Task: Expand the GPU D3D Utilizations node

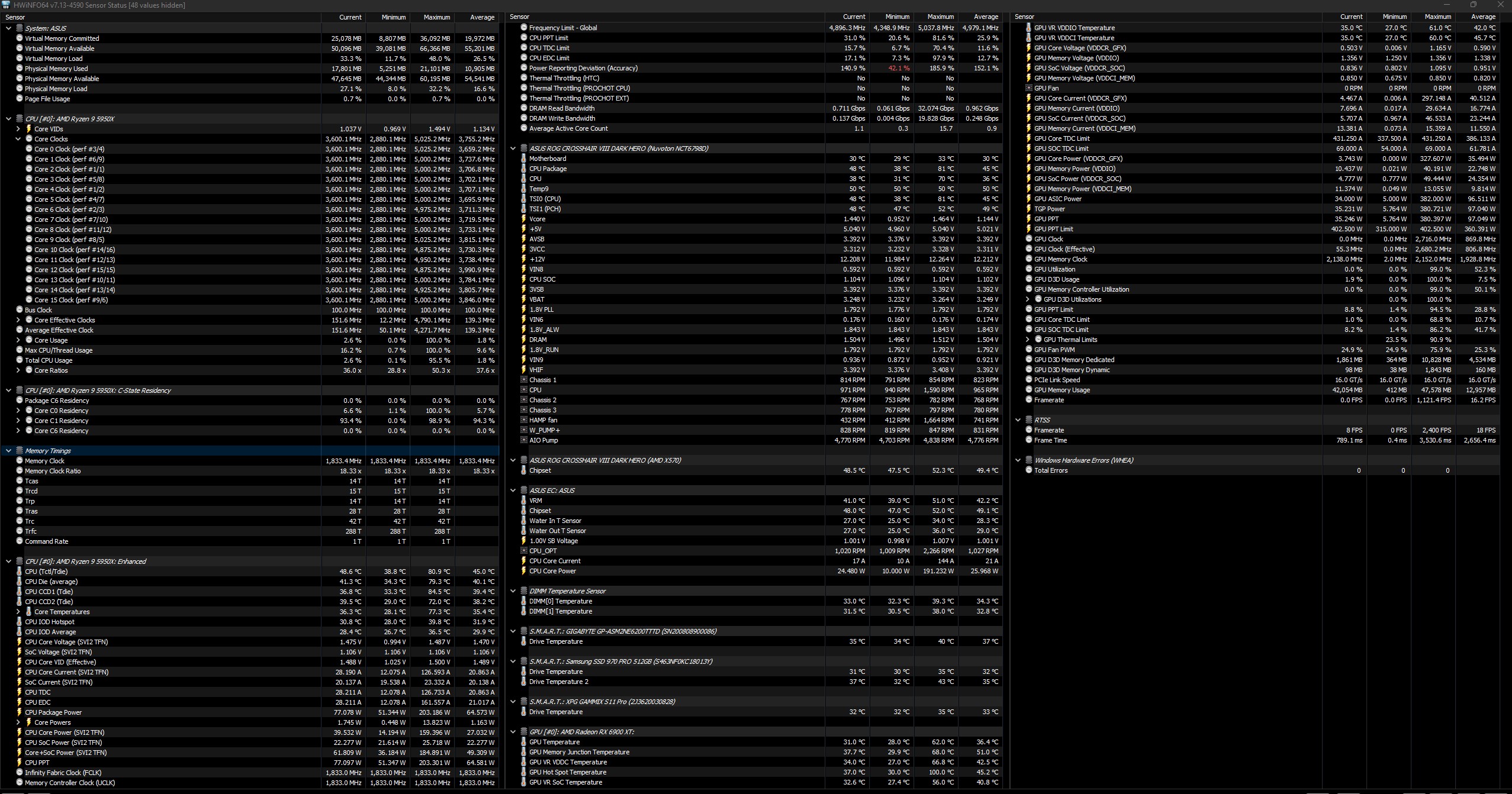Action: pyautogui.click(x=1028, y=299)
